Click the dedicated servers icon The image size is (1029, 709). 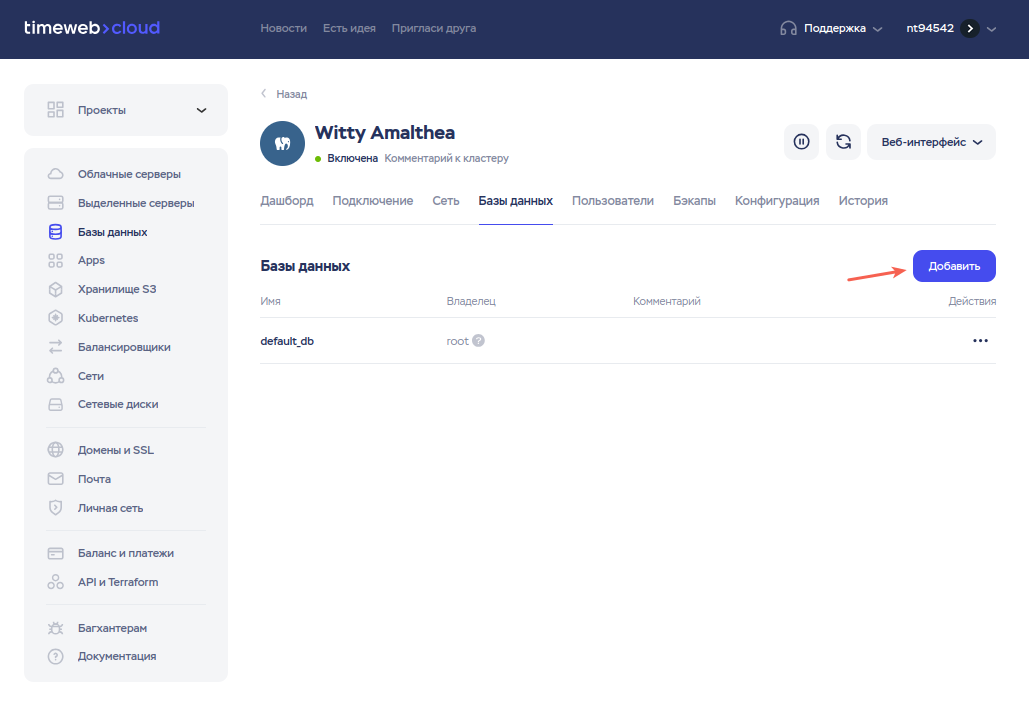(x=56, y=203)
